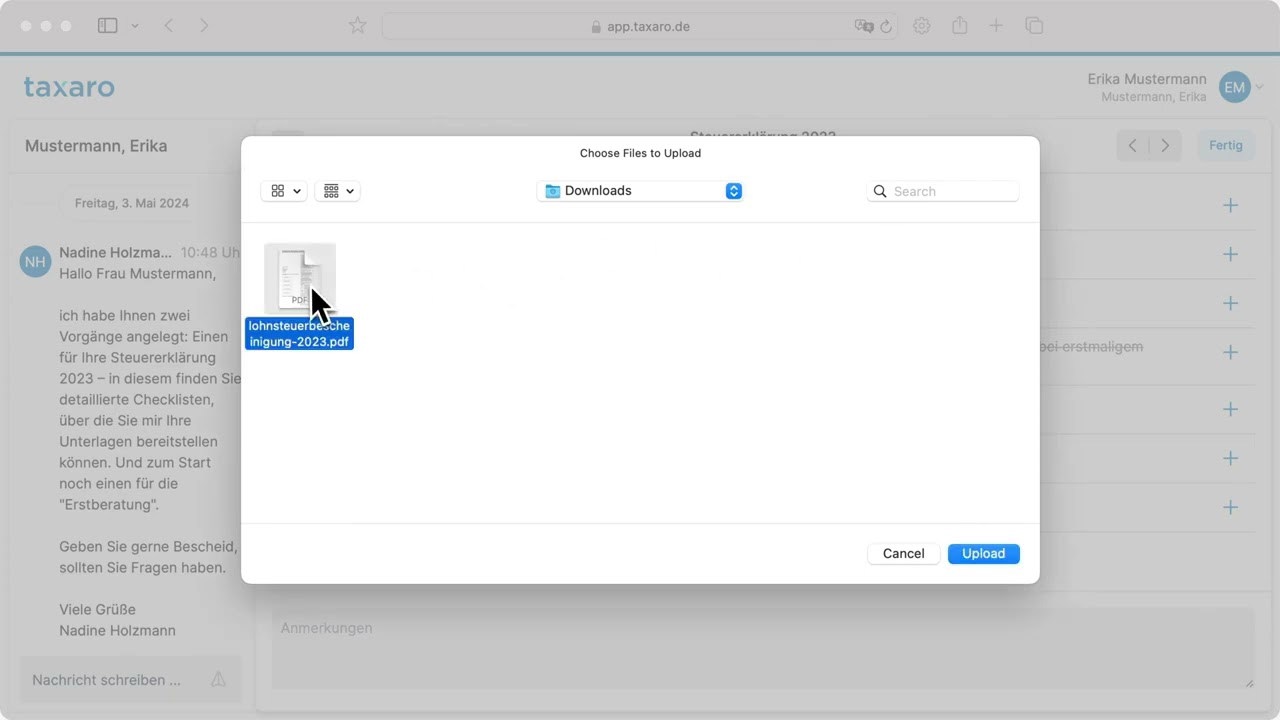Image resolution: width=1280 pixels, height=720 pixels.
Task: Open a new tab with plus icon
Action: click(x=996, y=26)
